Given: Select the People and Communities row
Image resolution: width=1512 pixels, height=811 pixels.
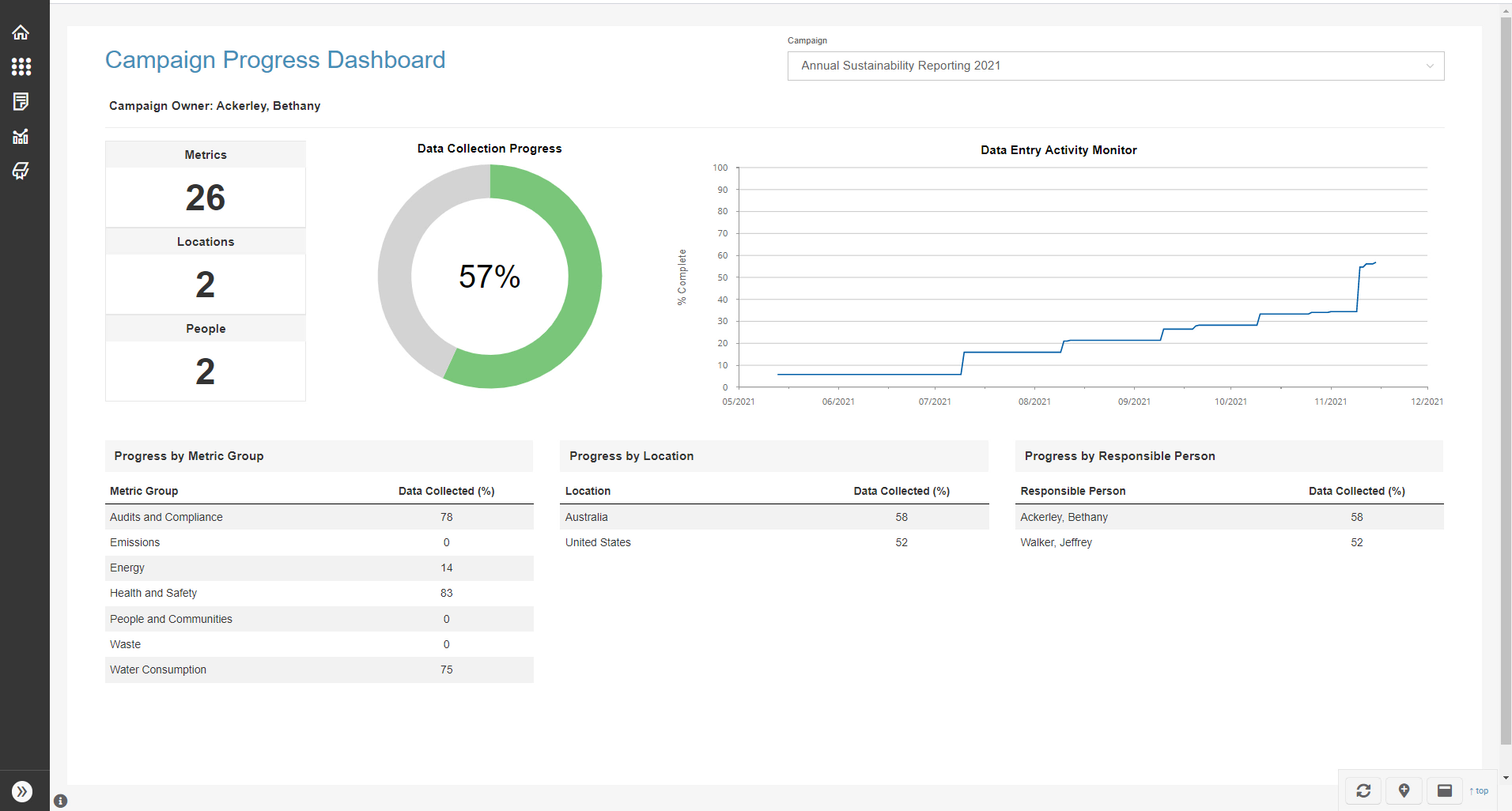Looking at the screenshot, I should point(319,619).
